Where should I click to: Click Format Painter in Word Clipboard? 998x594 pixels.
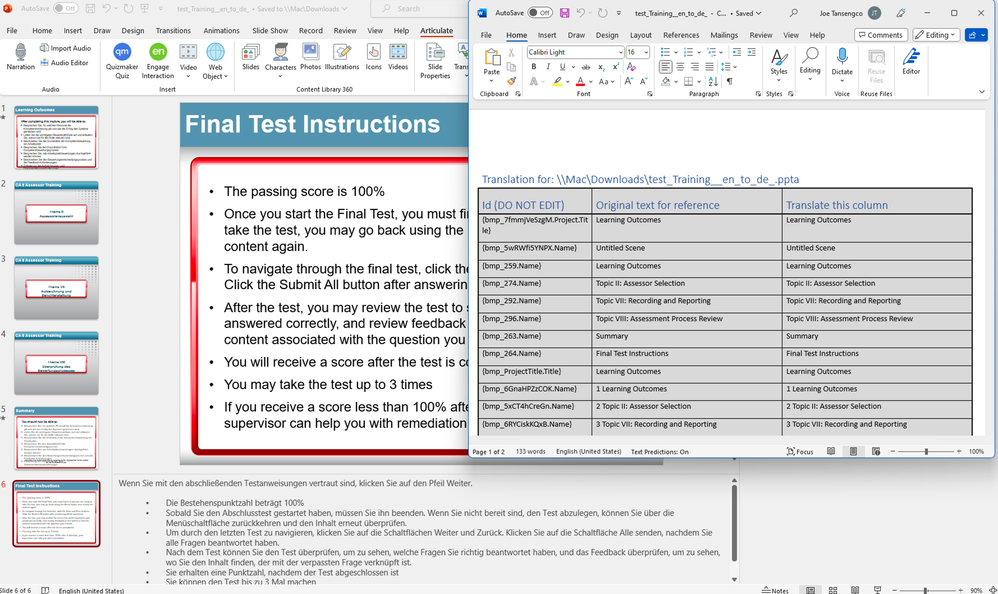[x=513, y=81]
